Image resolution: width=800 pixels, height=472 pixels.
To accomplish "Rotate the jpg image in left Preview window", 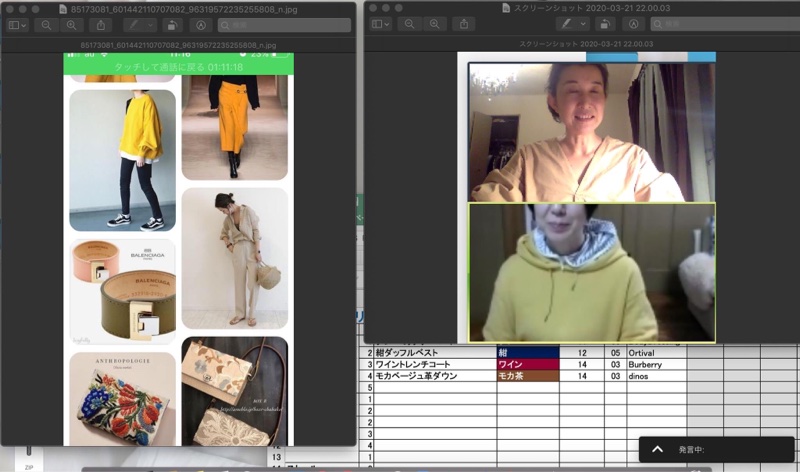I will coord(172,25).
